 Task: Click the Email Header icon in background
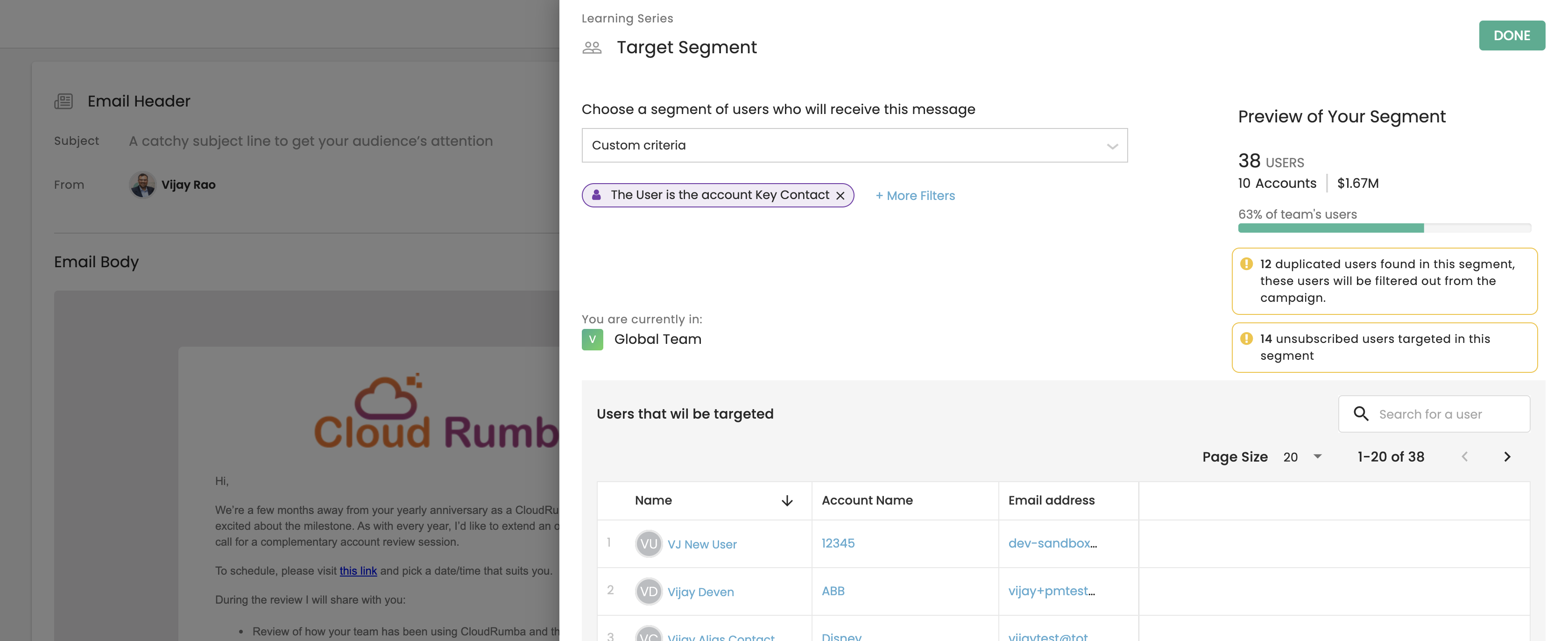64,101
